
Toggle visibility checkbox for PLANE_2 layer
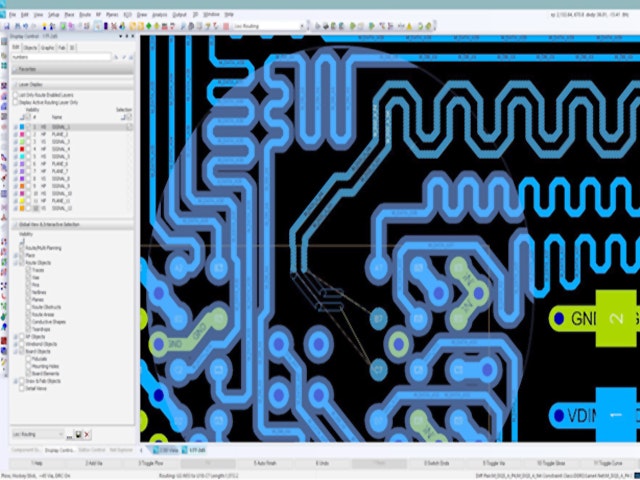coord(28,134)
